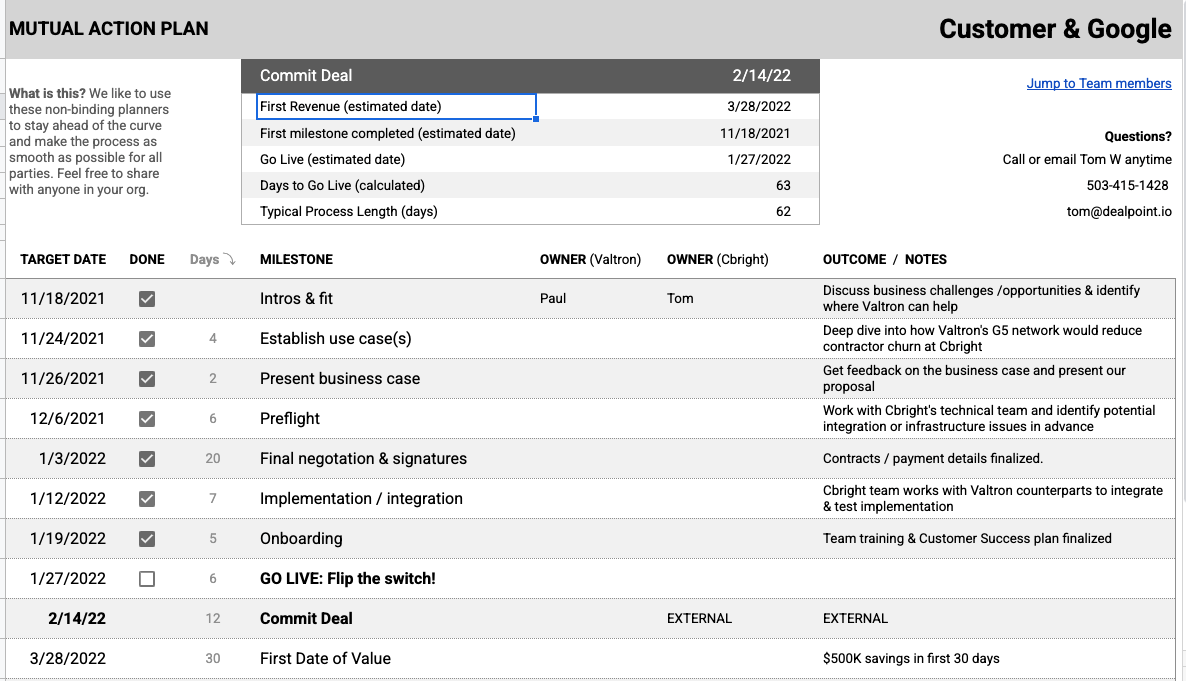The image size is (1186, 681).
Task: Click the Call or email Tom W anytime text
Action: click(1087, 160)
